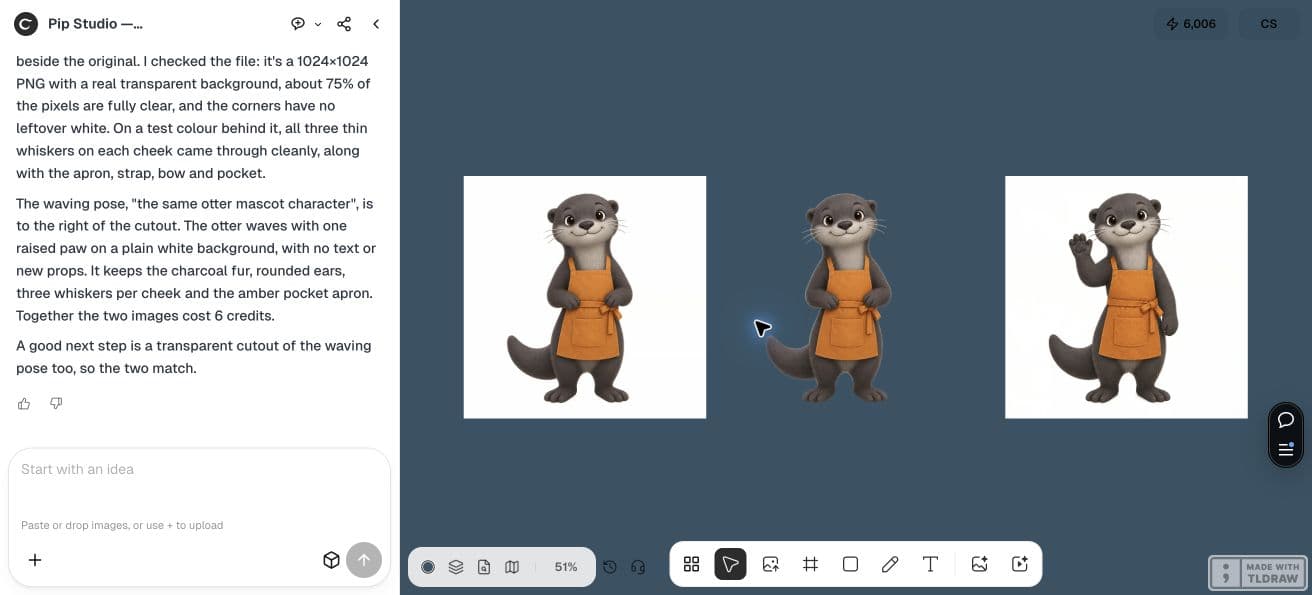This screenshot has height=595, width=1312.
Task: Click the AI video generator icon
Action: coord(1020,564)
